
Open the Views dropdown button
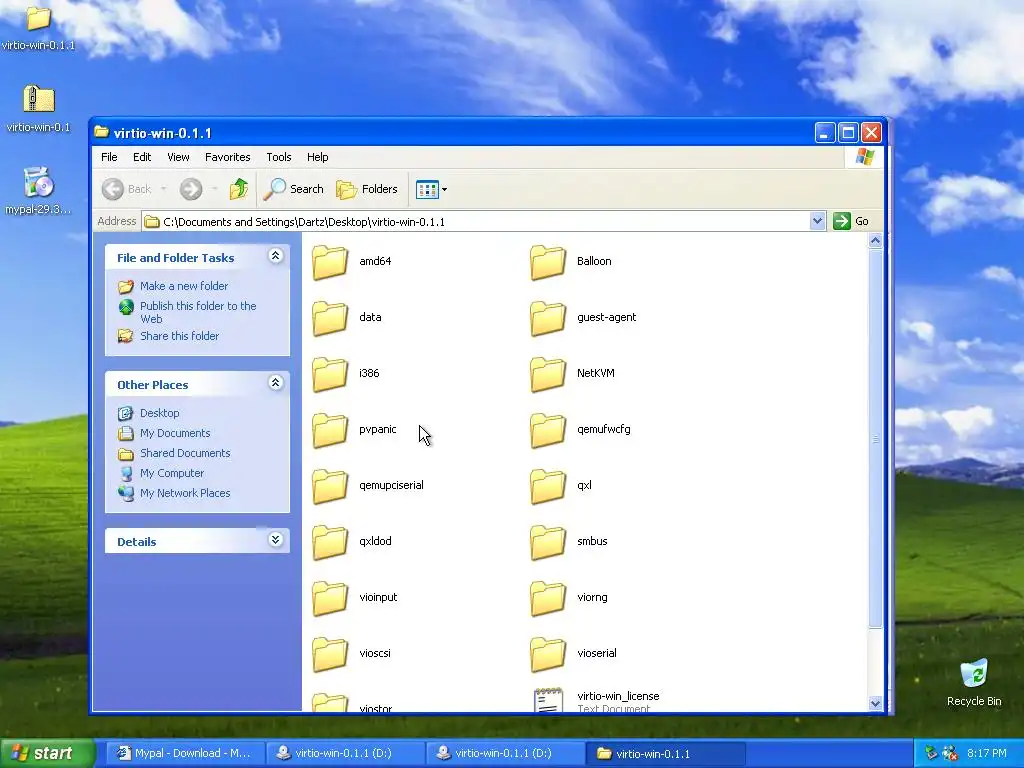[431, 189]
